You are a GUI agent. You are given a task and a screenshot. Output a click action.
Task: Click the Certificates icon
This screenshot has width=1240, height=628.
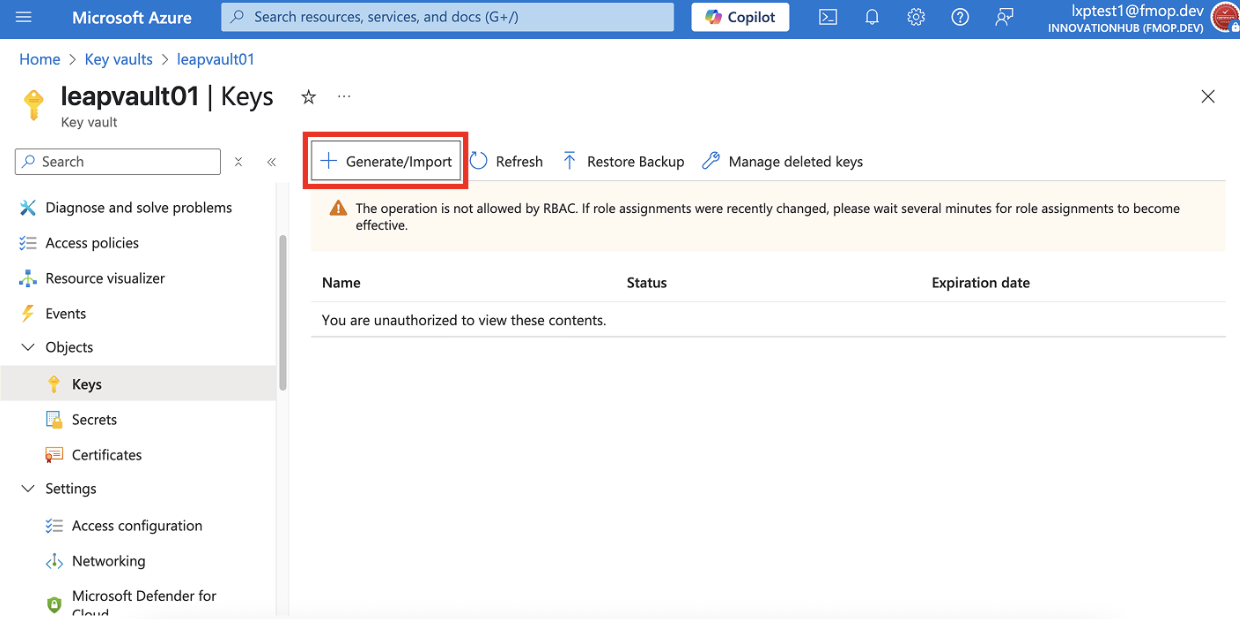pyautogui.click(x=54, y=454)
